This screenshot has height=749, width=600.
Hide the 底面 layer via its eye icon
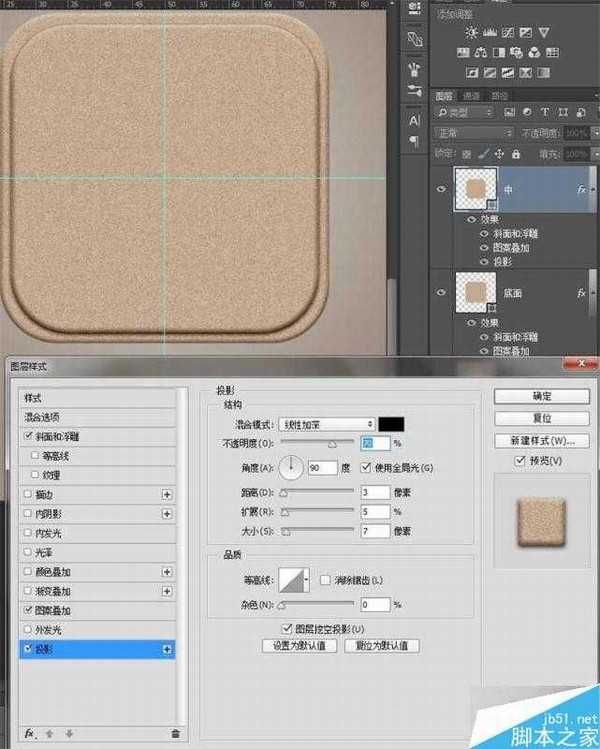[441, 292]
